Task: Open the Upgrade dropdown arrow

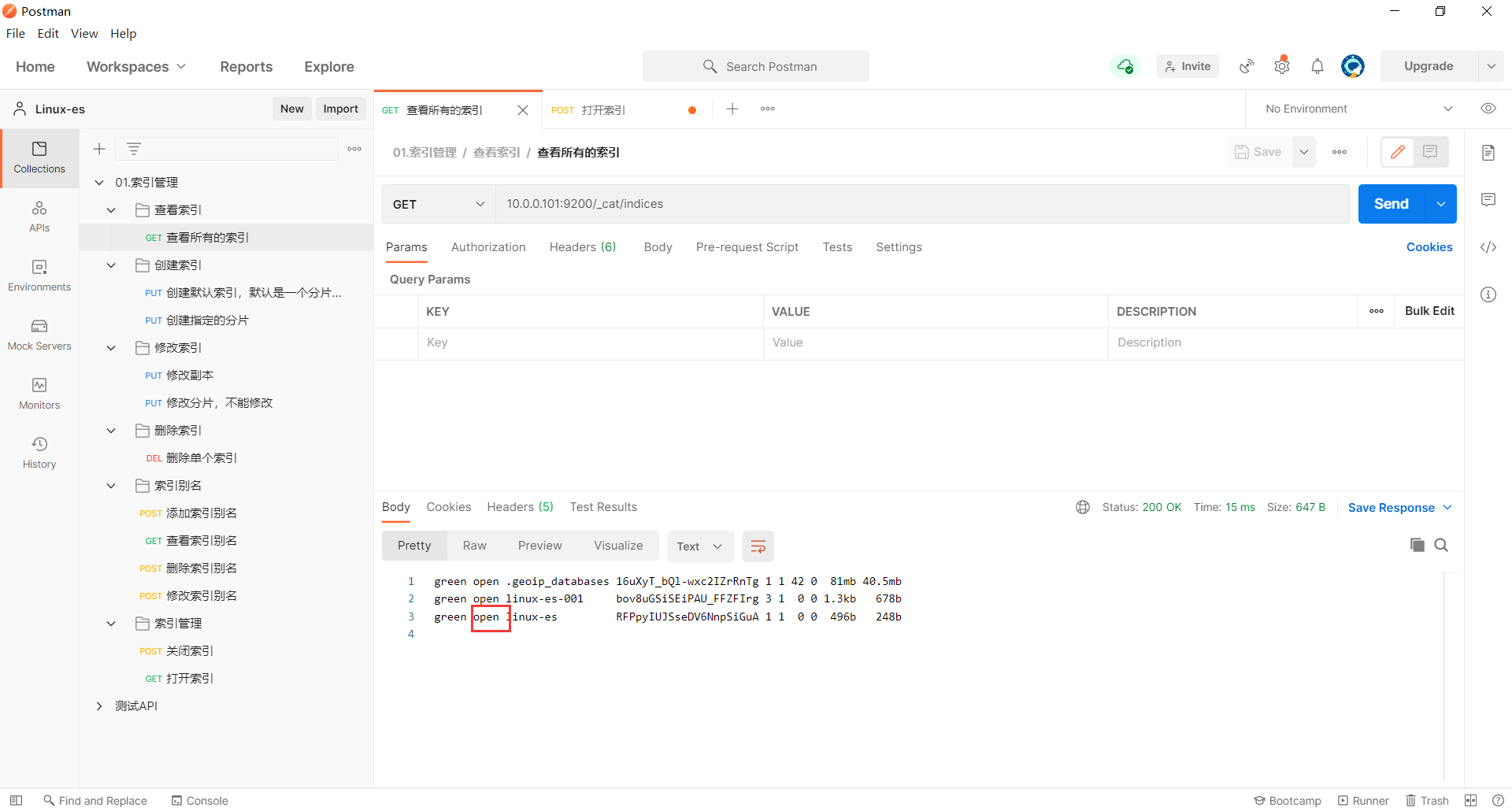Action: point(1492,66)
